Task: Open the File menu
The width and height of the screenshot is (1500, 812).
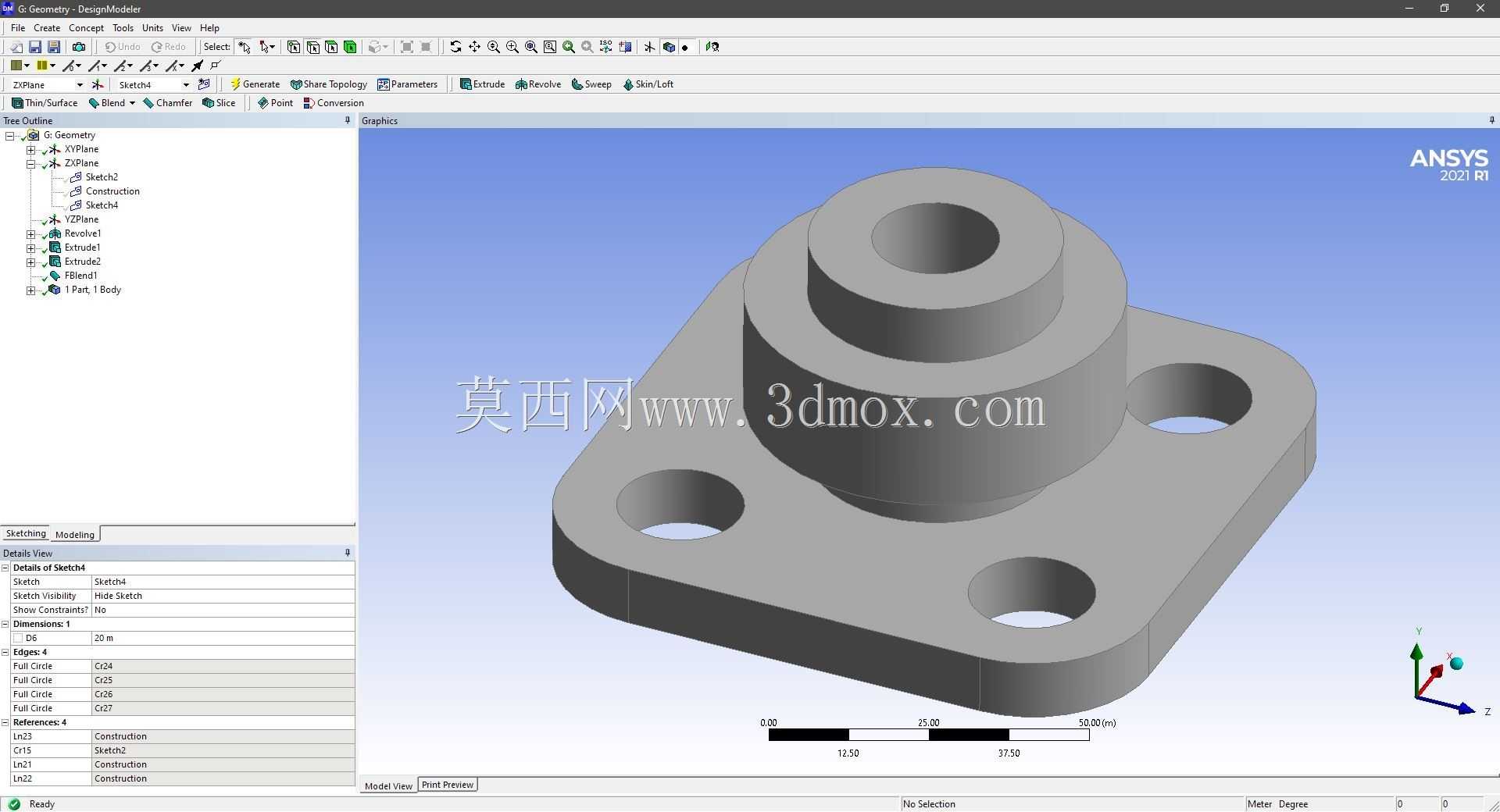Action: [x=18, y=27]
